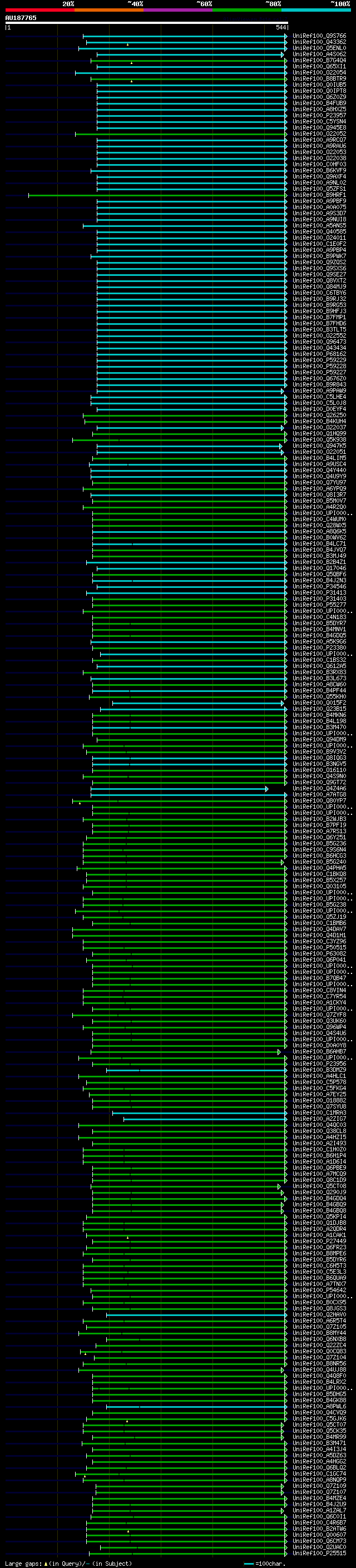
Task: Click the cyan ~100% identity legend segment
Action: coord(316,10)
